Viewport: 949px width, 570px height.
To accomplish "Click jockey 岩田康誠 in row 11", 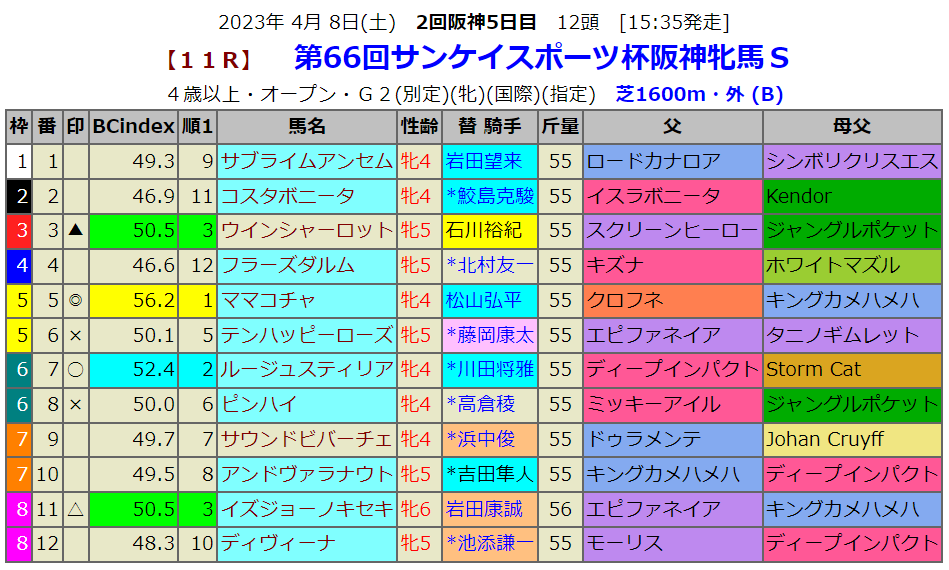I will coord(484,509).
